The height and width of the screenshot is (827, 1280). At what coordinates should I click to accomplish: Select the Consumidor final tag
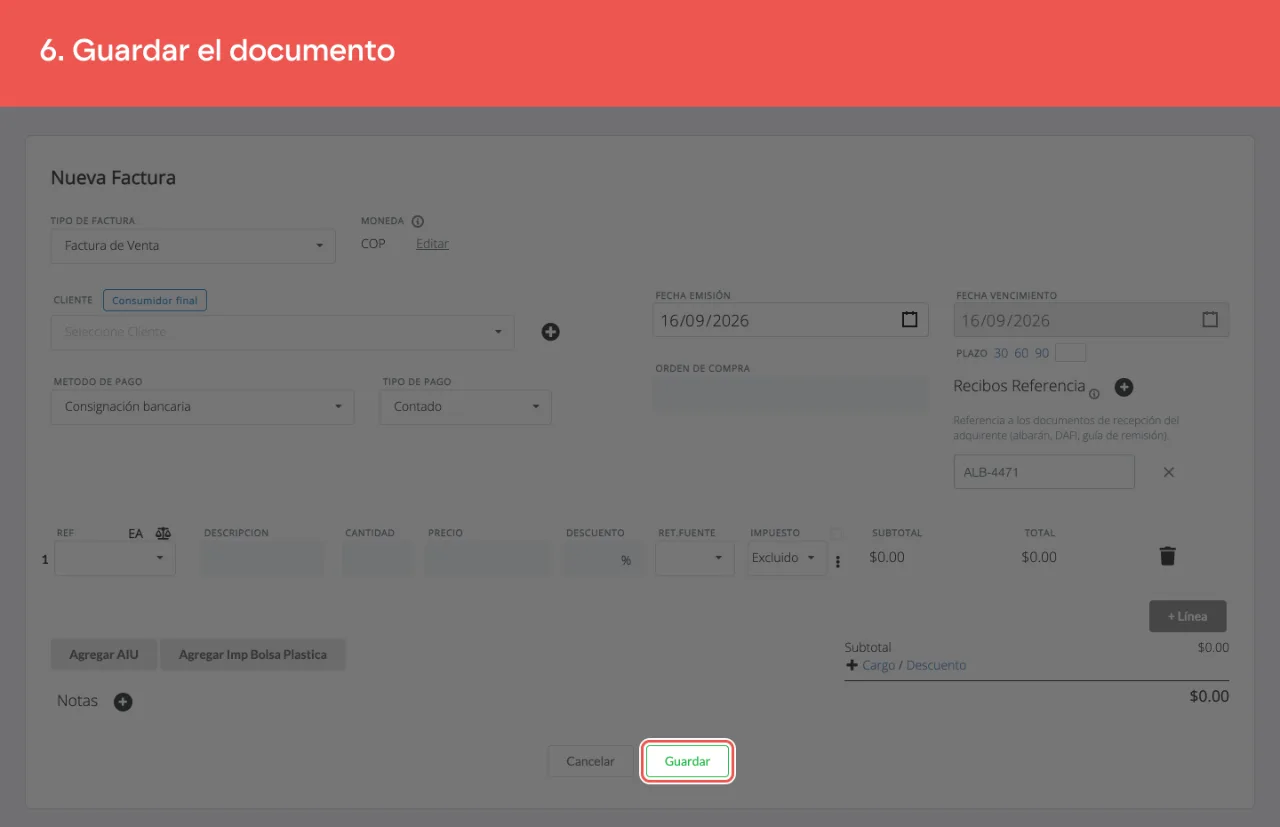pyautogui.click(x=155, y=300)
